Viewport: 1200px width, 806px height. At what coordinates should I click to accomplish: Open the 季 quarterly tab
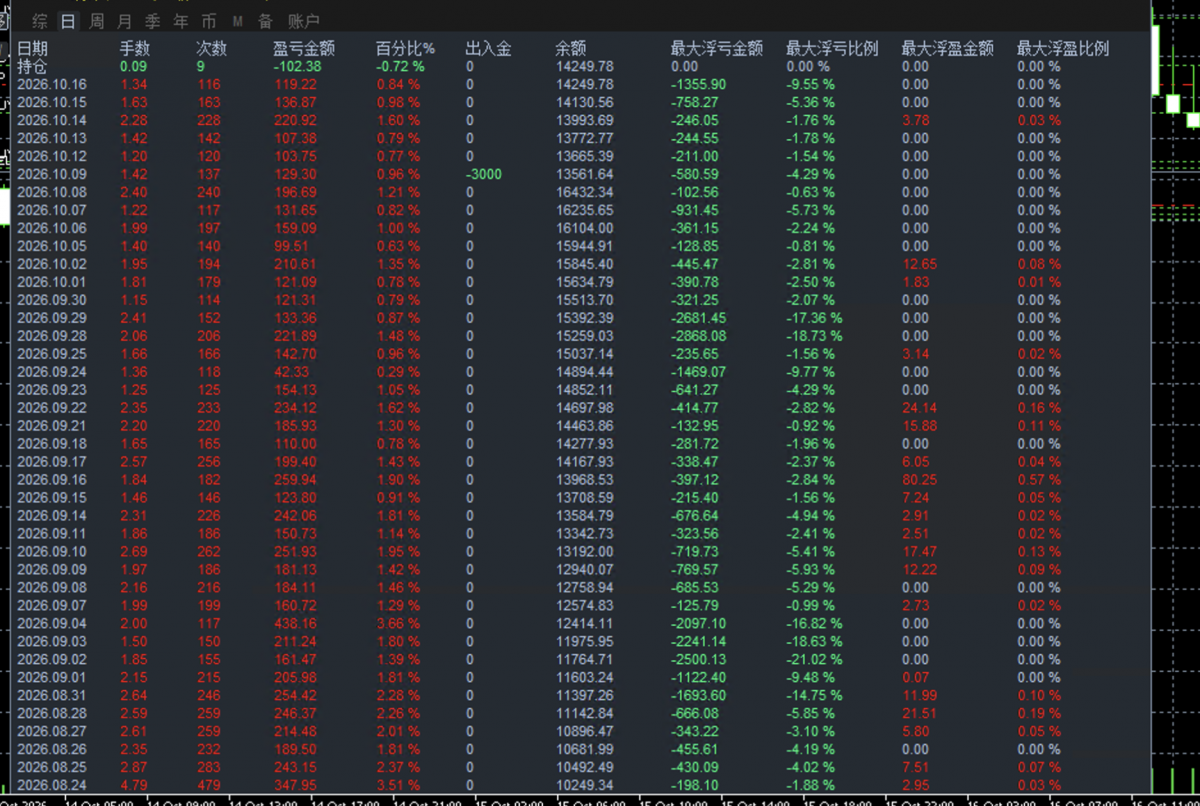pyautogui.click(x=152, y=21)
